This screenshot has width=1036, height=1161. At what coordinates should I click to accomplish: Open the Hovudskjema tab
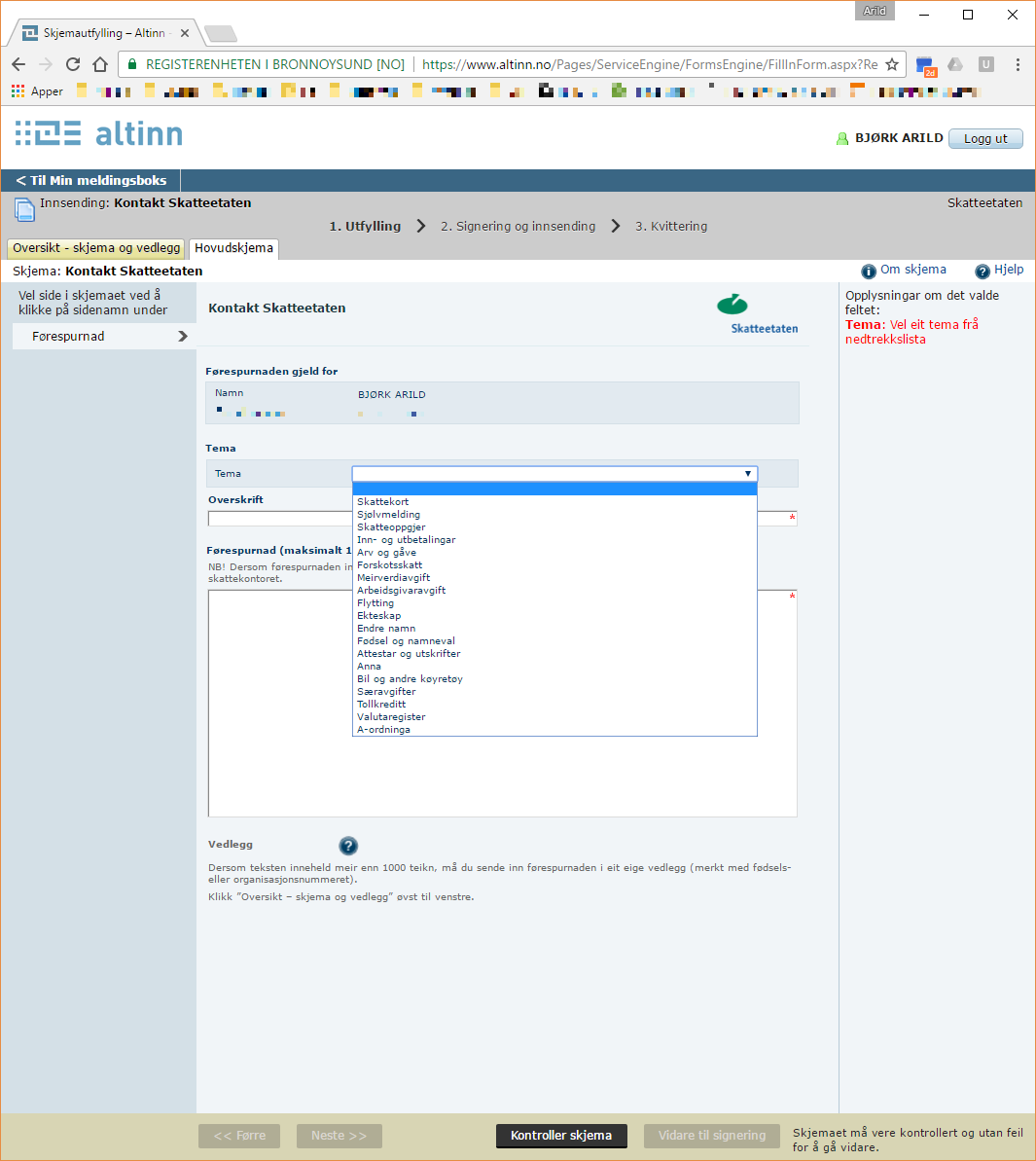click(x=233, y=248)
